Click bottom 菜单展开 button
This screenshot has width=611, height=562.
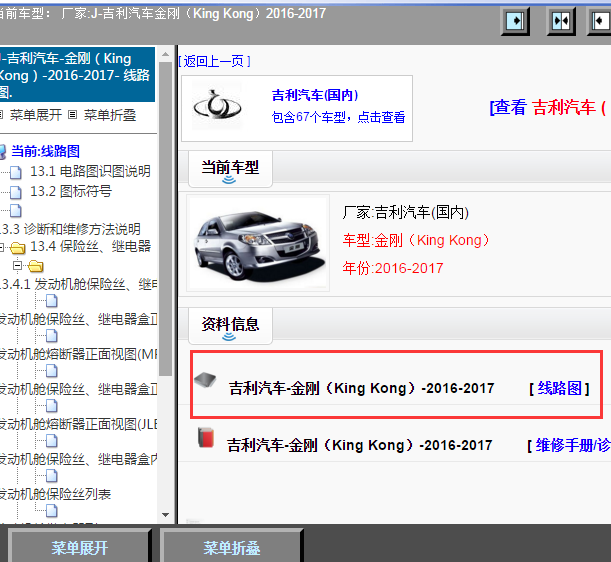pyautogui.click(x=79, y=547)
